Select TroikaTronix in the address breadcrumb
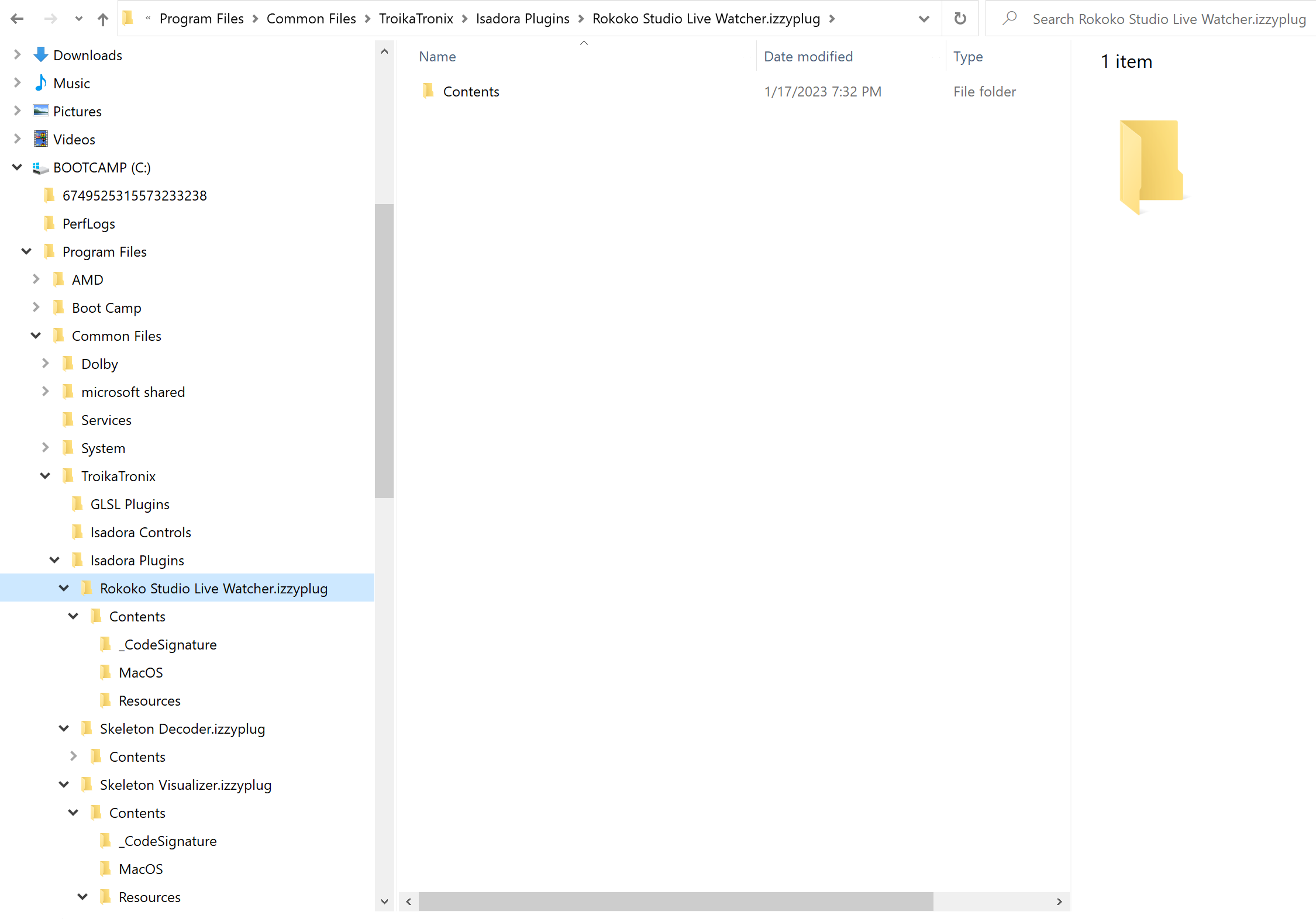1316x919 pixels. [x=416, y=19]
